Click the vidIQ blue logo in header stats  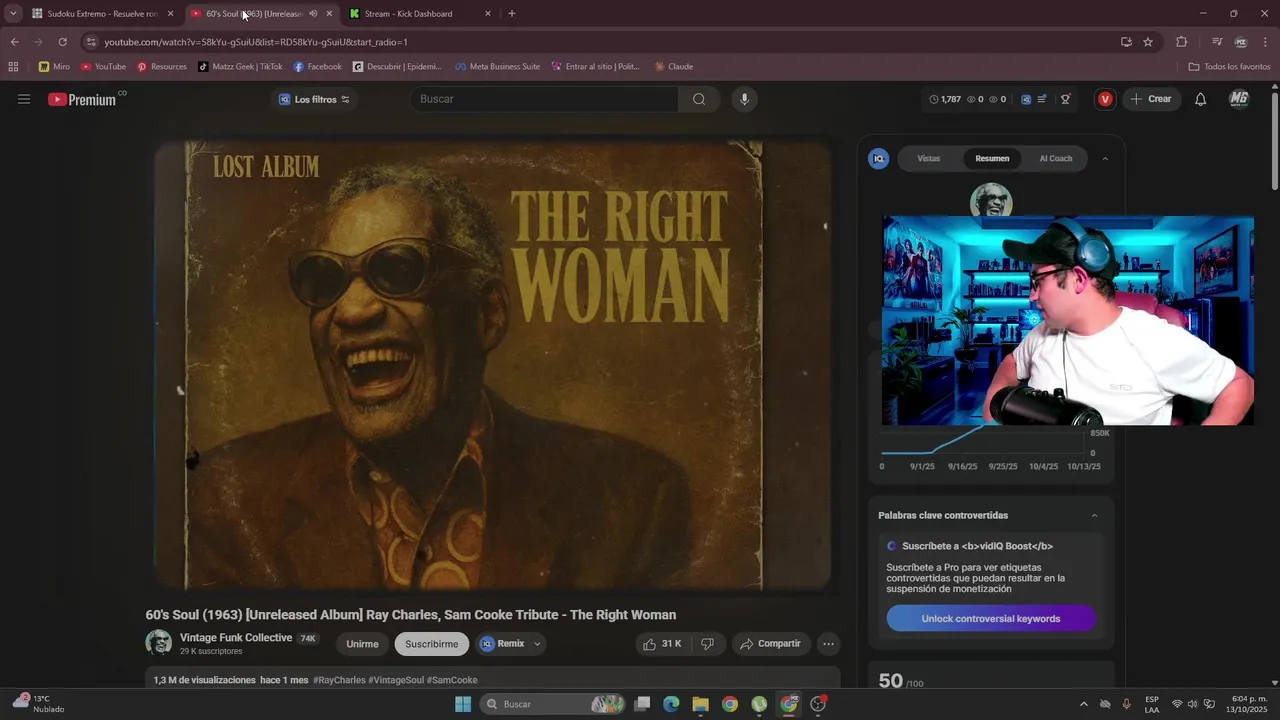coord(1026,99)
